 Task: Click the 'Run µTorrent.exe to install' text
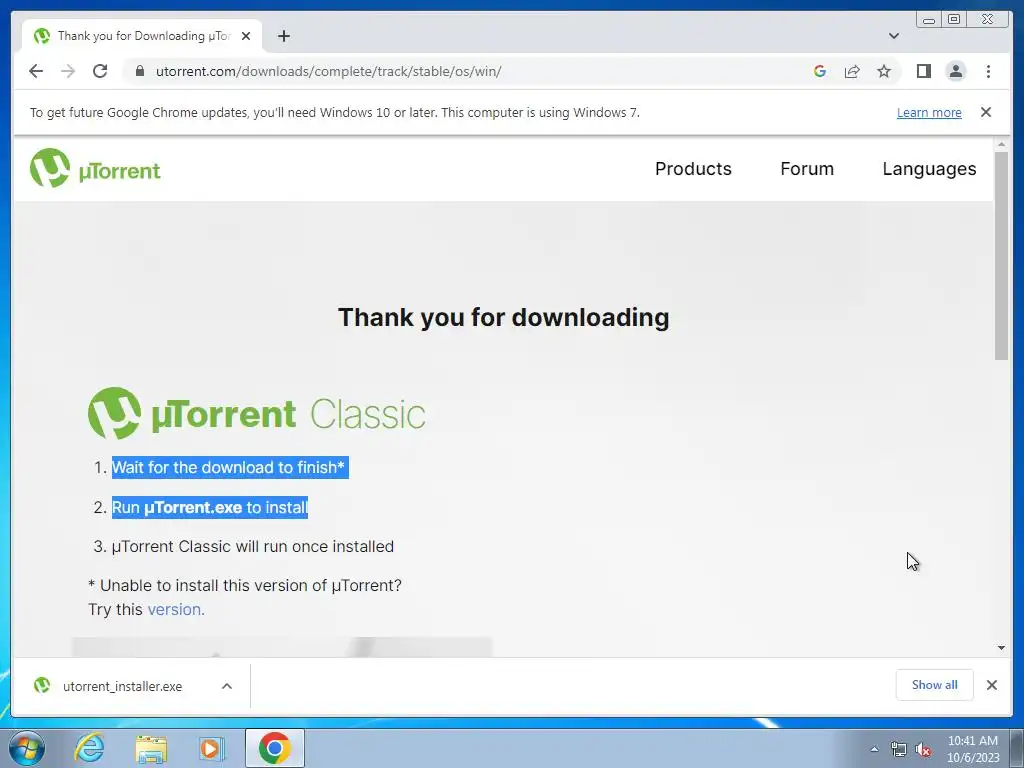coord(210,507)
